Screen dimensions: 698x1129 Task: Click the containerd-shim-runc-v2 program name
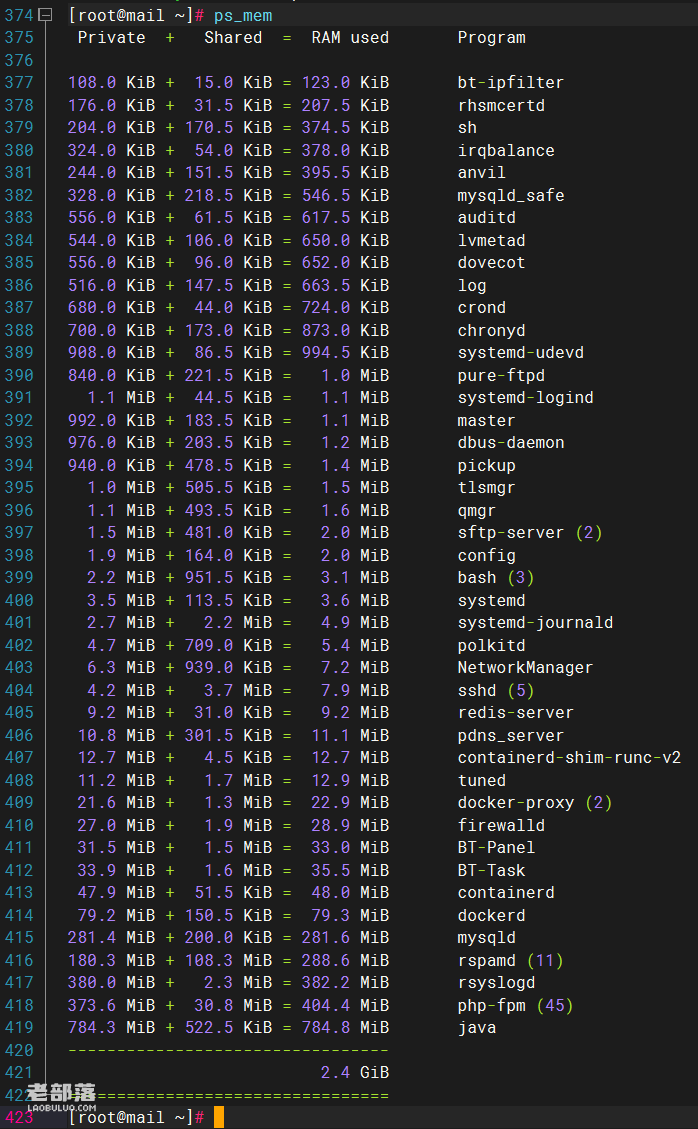(569, 757)
